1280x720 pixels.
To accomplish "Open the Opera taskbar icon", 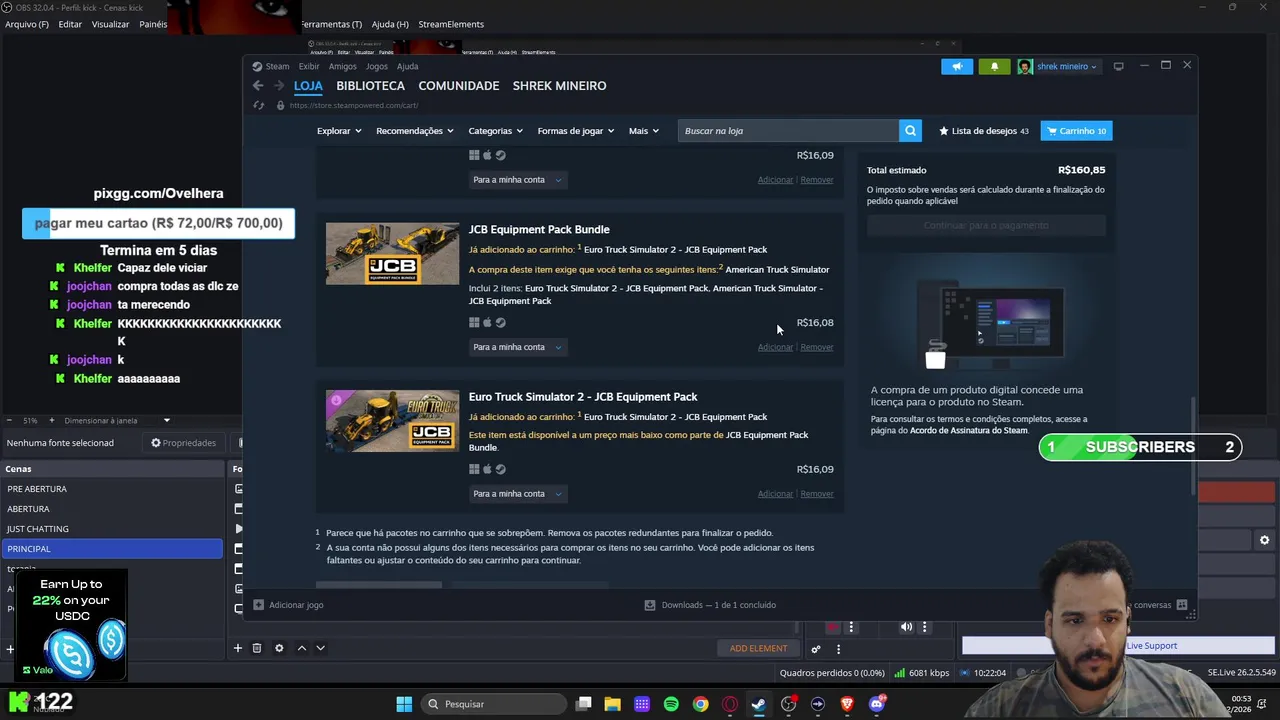I will coord(730,704).
